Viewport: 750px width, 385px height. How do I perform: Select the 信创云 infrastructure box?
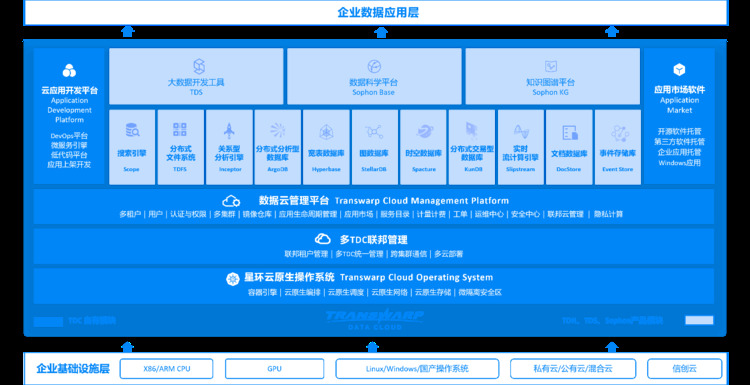click(684, 369)
